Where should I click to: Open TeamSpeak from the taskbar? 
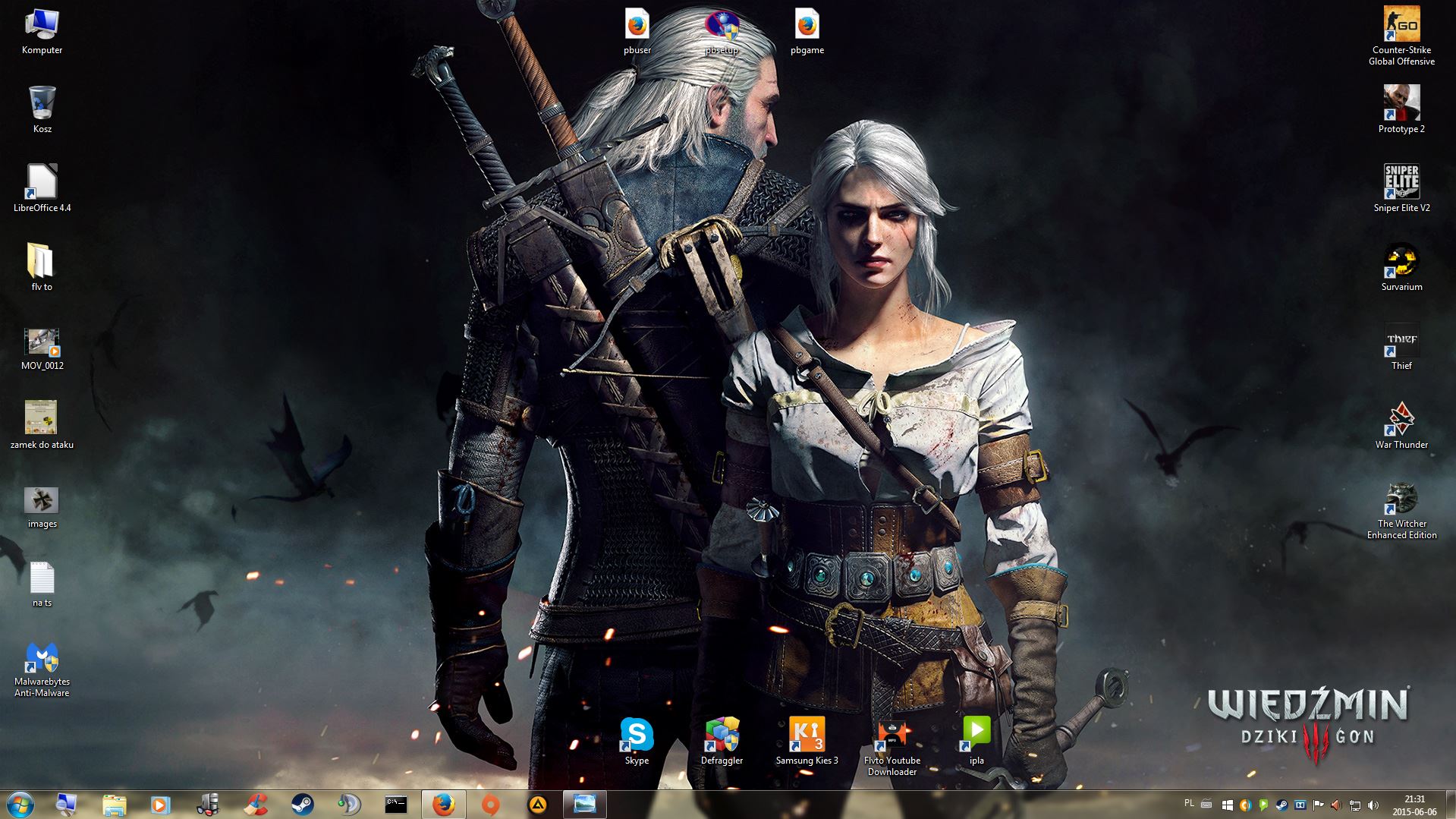349,805
